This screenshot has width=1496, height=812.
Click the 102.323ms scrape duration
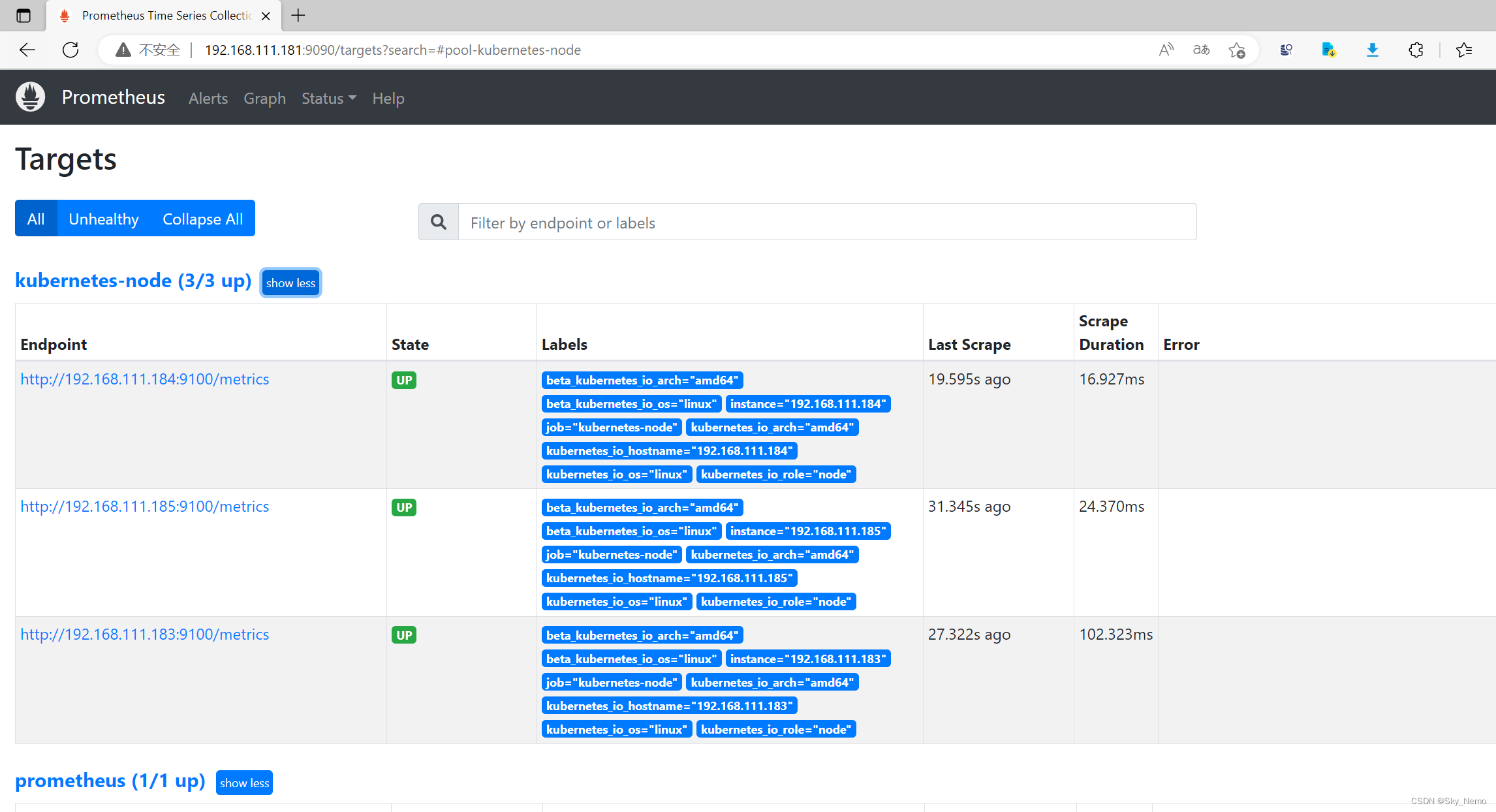[1116, 634]
